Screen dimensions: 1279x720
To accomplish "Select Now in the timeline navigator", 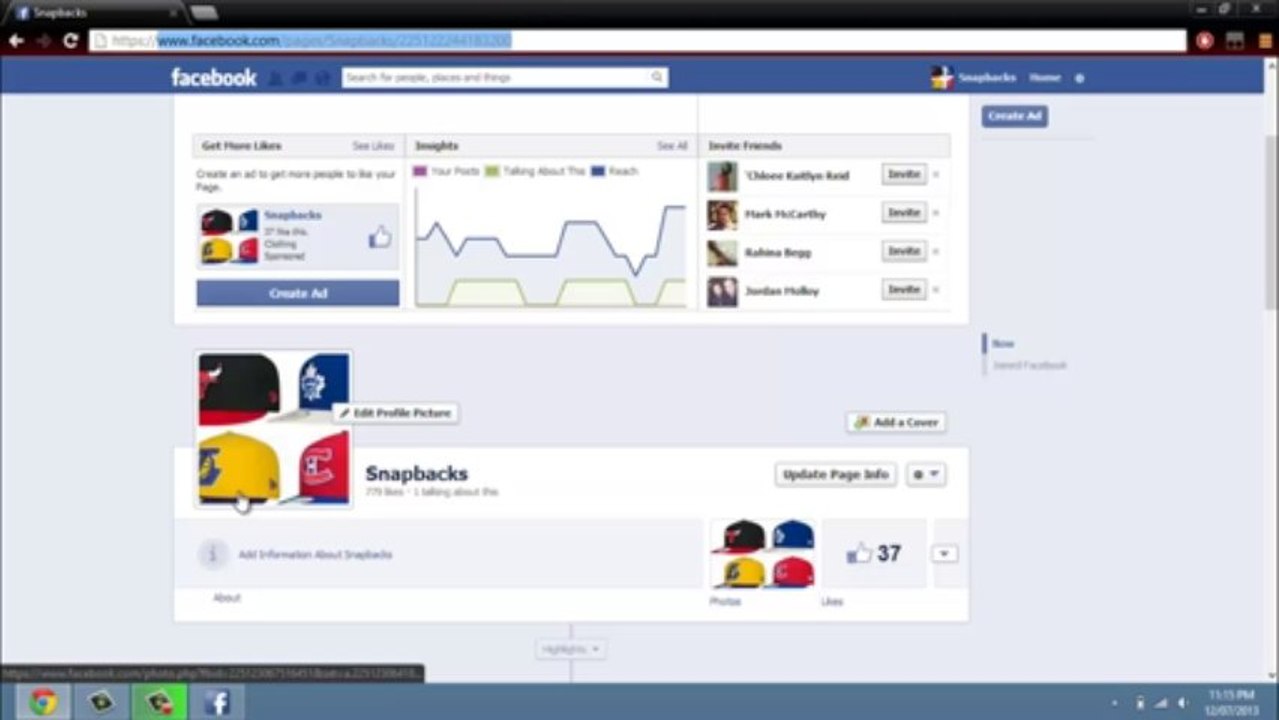I will [1003, 343].
